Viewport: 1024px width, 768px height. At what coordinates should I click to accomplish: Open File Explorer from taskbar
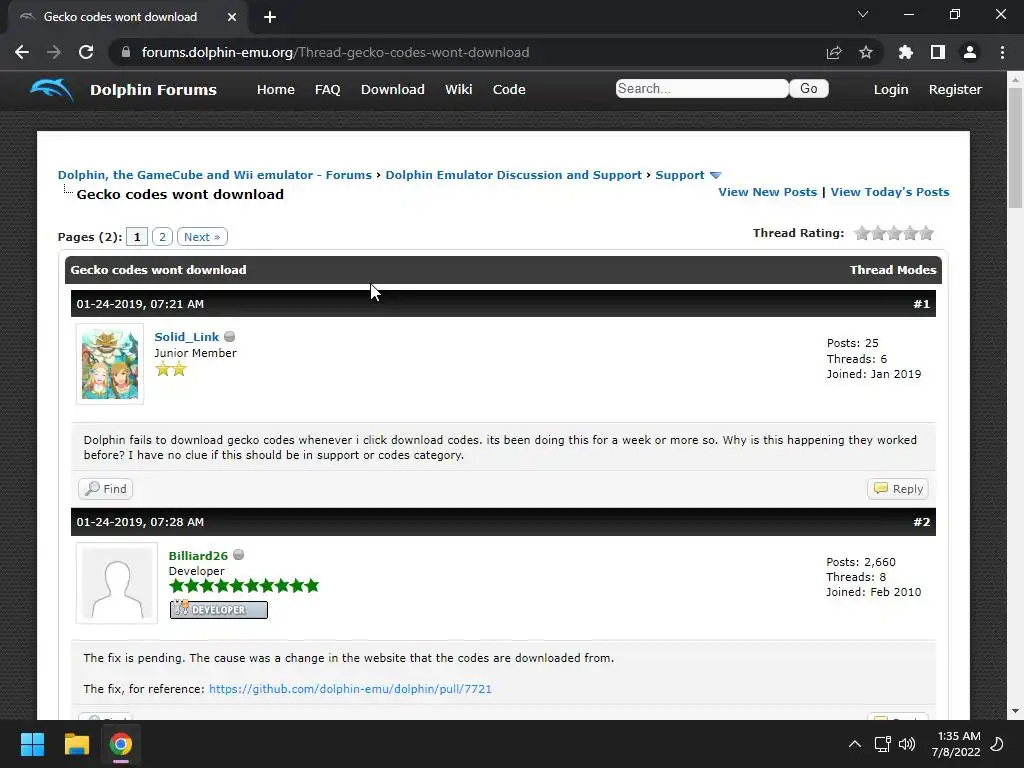tap(76, 744)
